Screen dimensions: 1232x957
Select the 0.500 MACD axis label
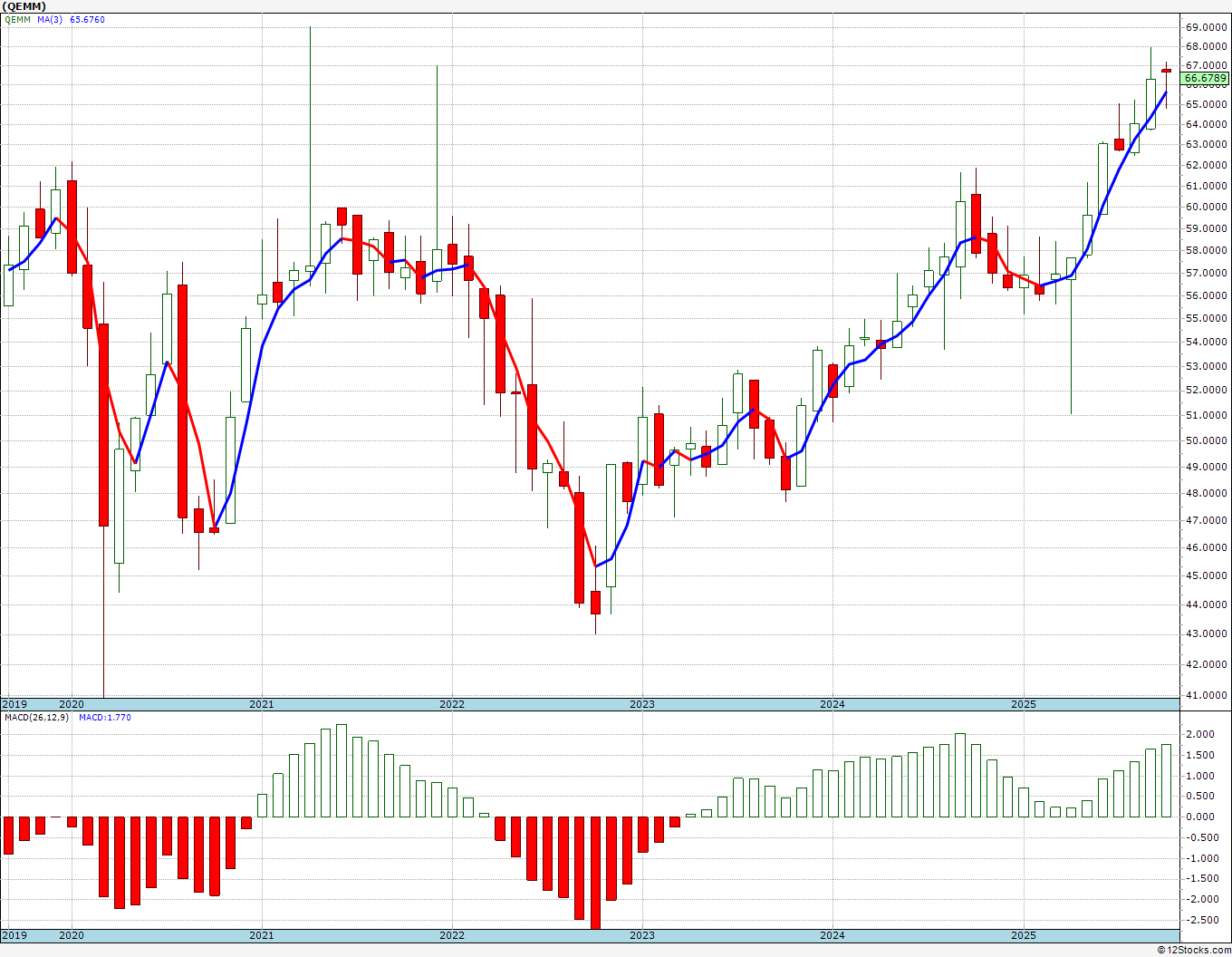(x=1200, y=797)
